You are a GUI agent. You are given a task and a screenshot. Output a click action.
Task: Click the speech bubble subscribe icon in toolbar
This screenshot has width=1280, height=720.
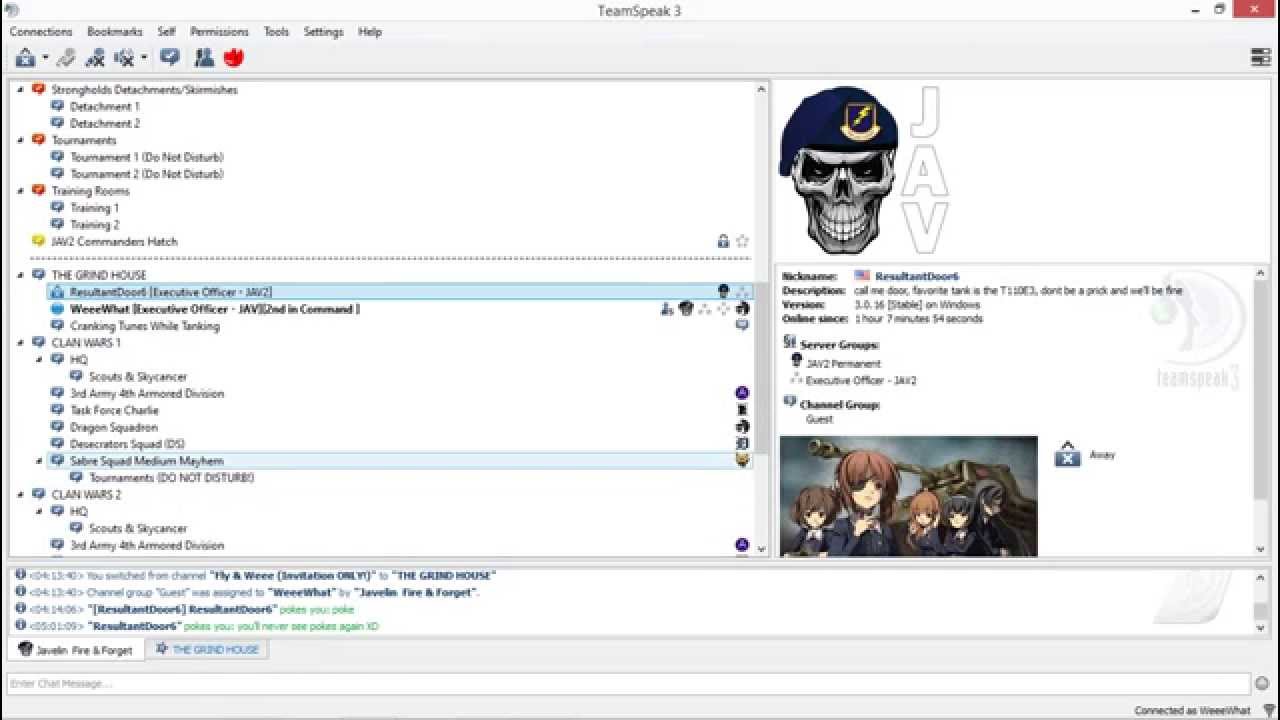tap(170, 58)
